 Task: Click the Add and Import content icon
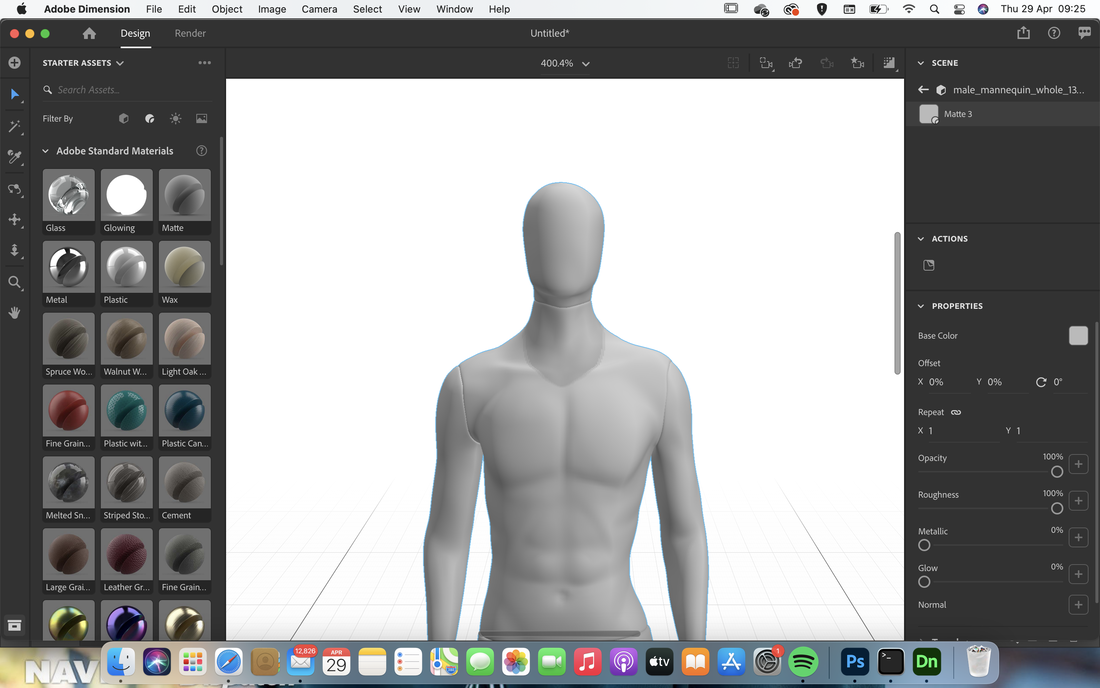pos(14,62)
